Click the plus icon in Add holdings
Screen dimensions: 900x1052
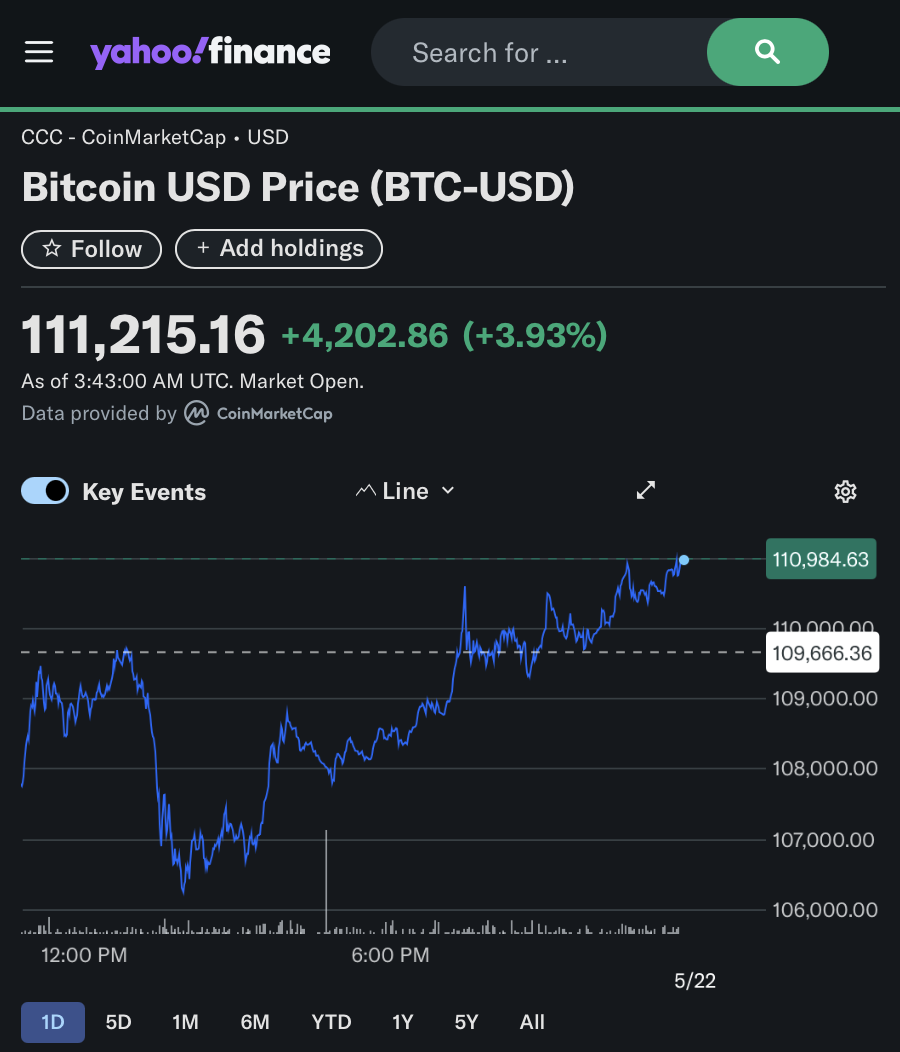pyautogui.click(x=203, y=248)
